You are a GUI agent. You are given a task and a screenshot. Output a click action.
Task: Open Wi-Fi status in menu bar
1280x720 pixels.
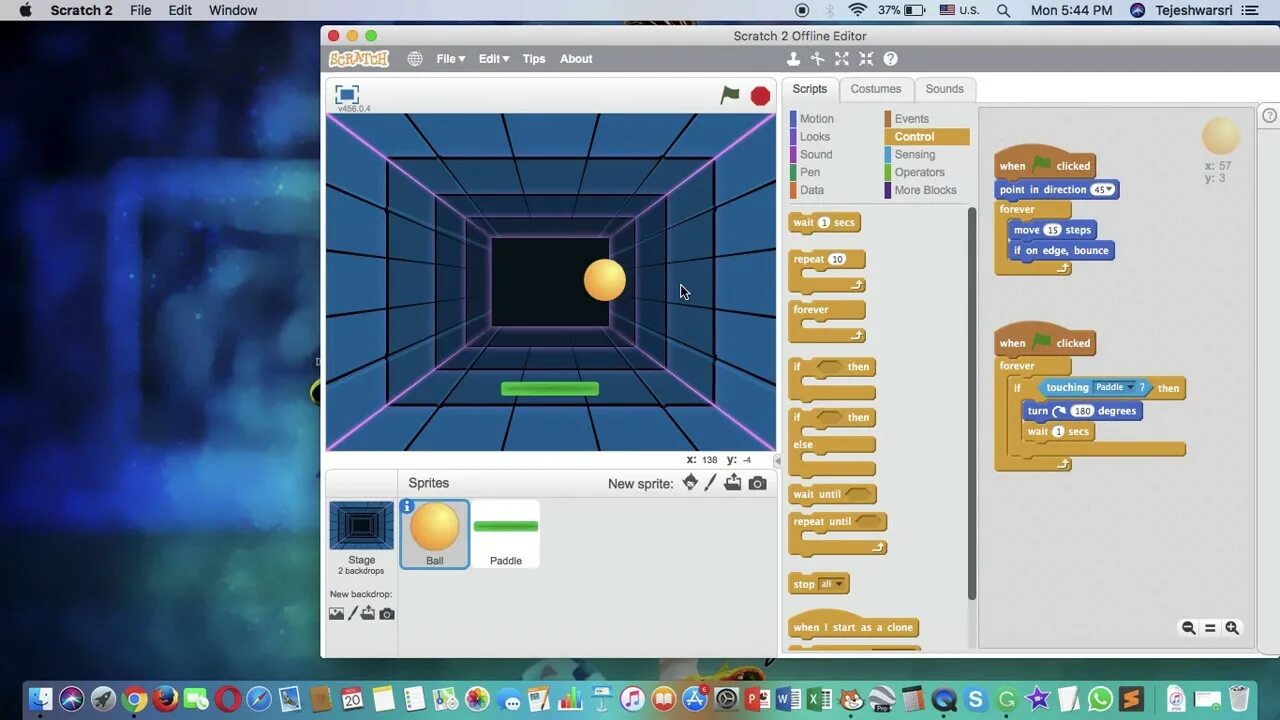coord(857,10)
